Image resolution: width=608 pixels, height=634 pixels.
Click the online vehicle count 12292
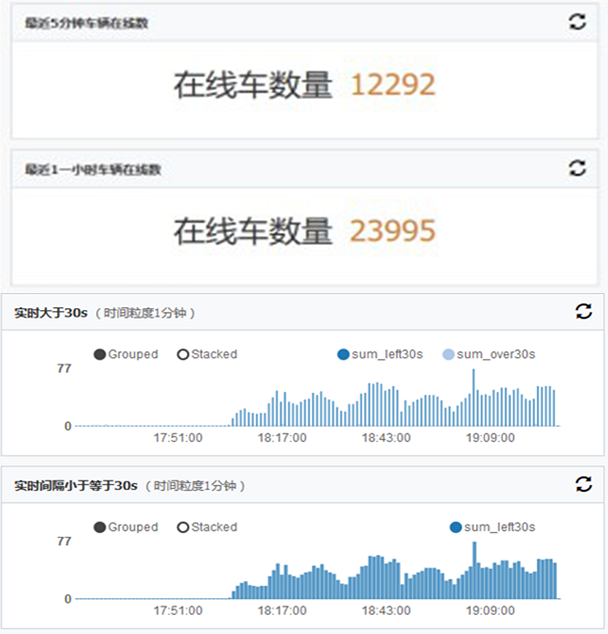click(x=393, y=85)
